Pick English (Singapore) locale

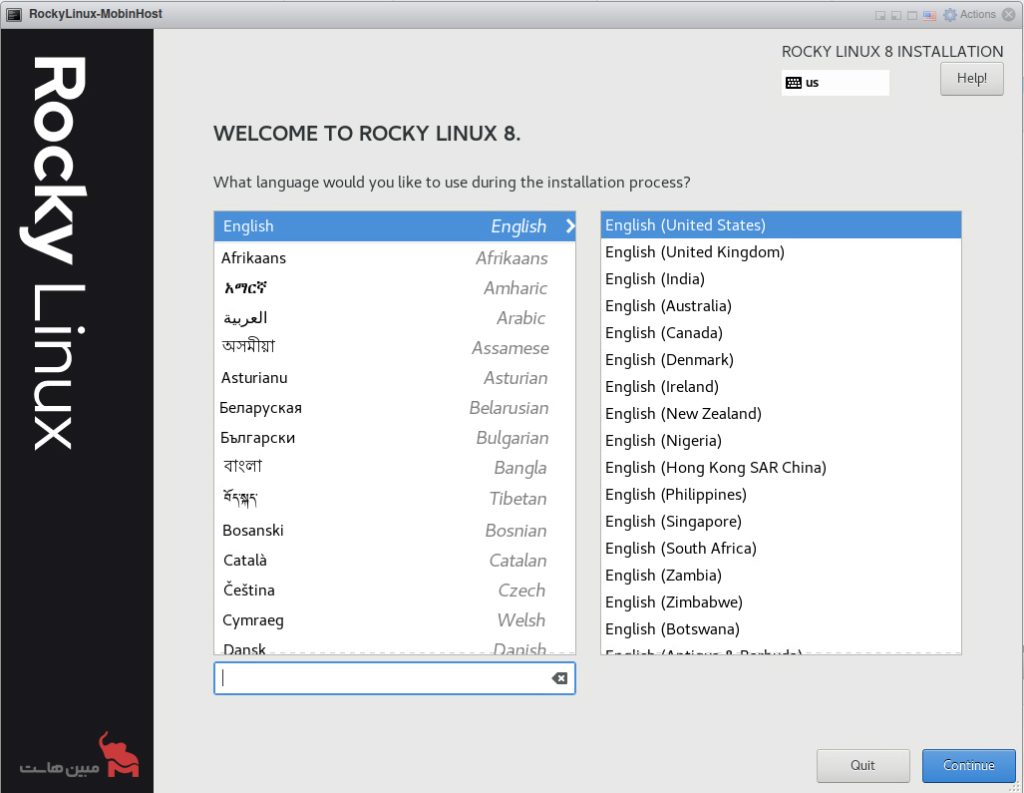tap(780, 521)
